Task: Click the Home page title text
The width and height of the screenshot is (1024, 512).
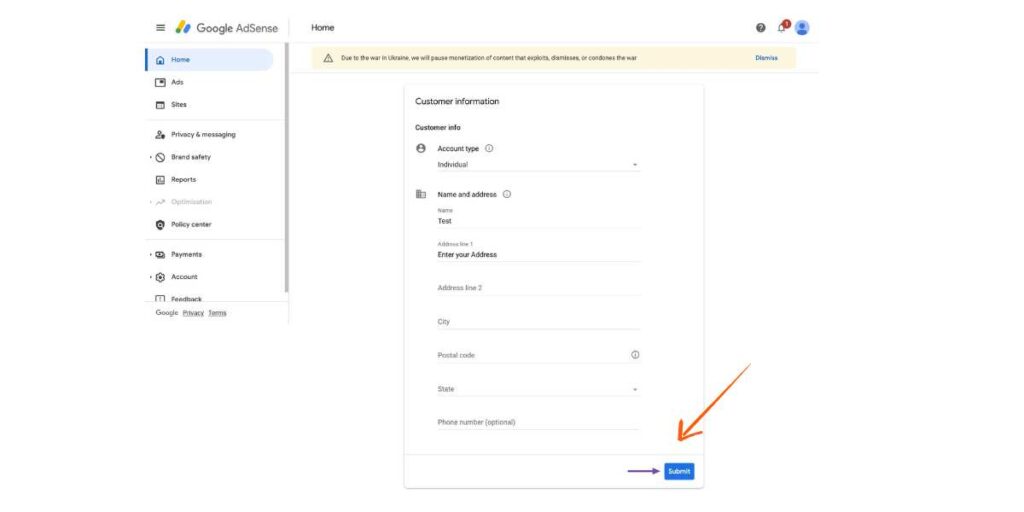Action: [x=323, y=28]
